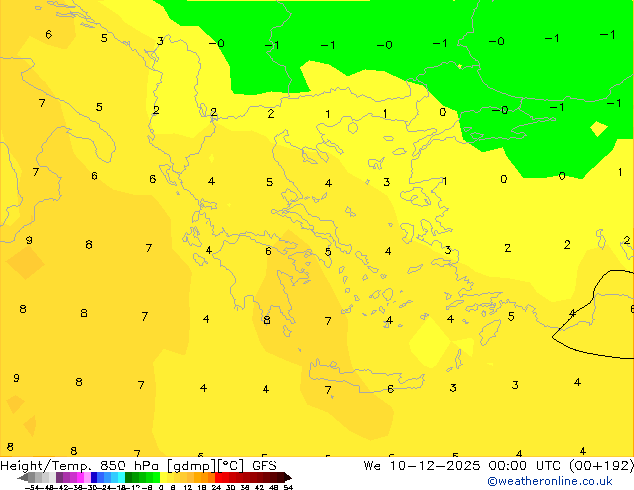The image size is (634, 490).
Task: Click the weatheronline.co.uk copyright link
Action: [x=550, y=481]
